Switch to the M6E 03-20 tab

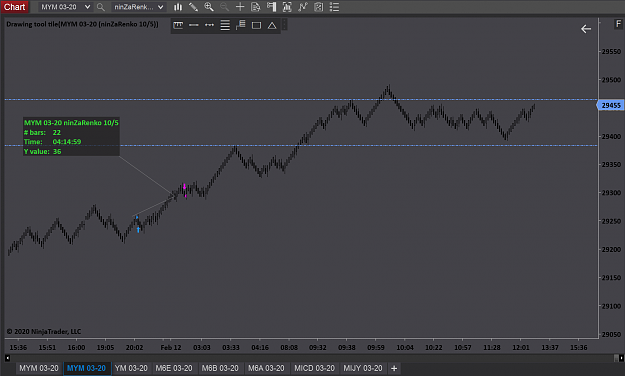(174, 368)
